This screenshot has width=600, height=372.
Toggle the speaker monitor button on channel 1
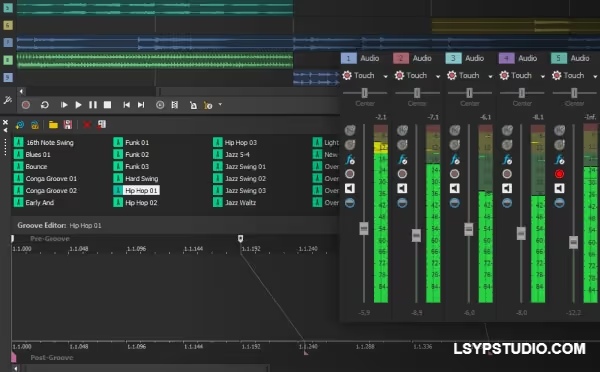click(x=350, y=188)
